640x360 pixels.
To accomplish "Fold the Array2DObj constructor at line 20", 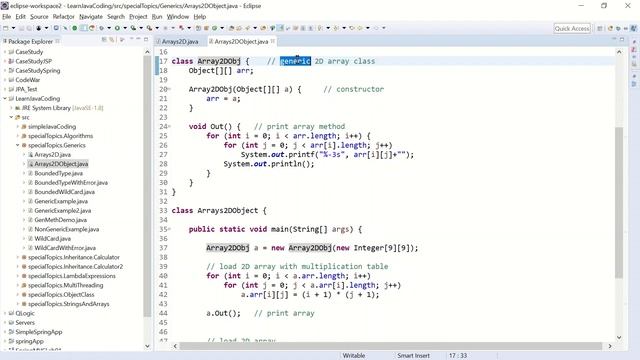I will click(x=169, y=89).
